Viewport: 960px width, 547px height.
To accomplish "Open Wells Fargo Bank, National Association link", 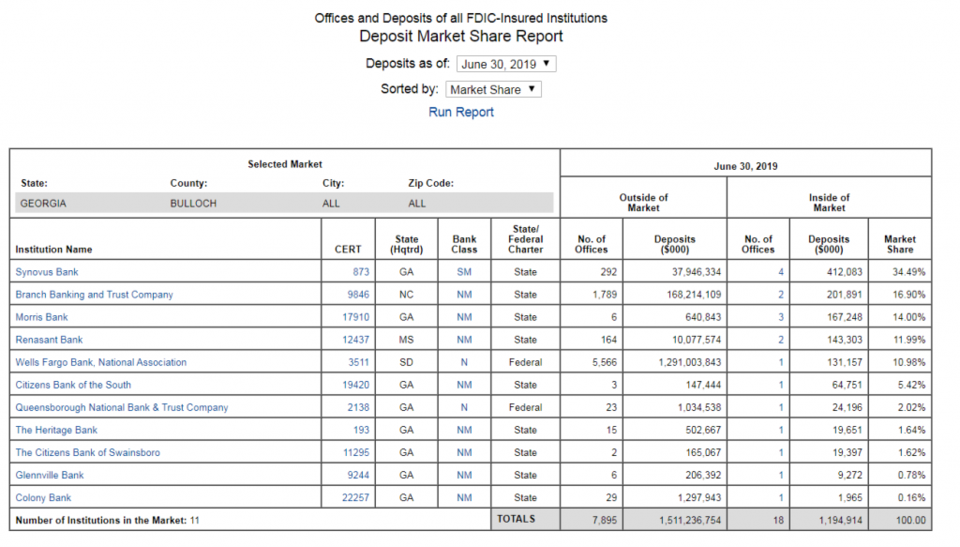I will [x=101, y=363].
